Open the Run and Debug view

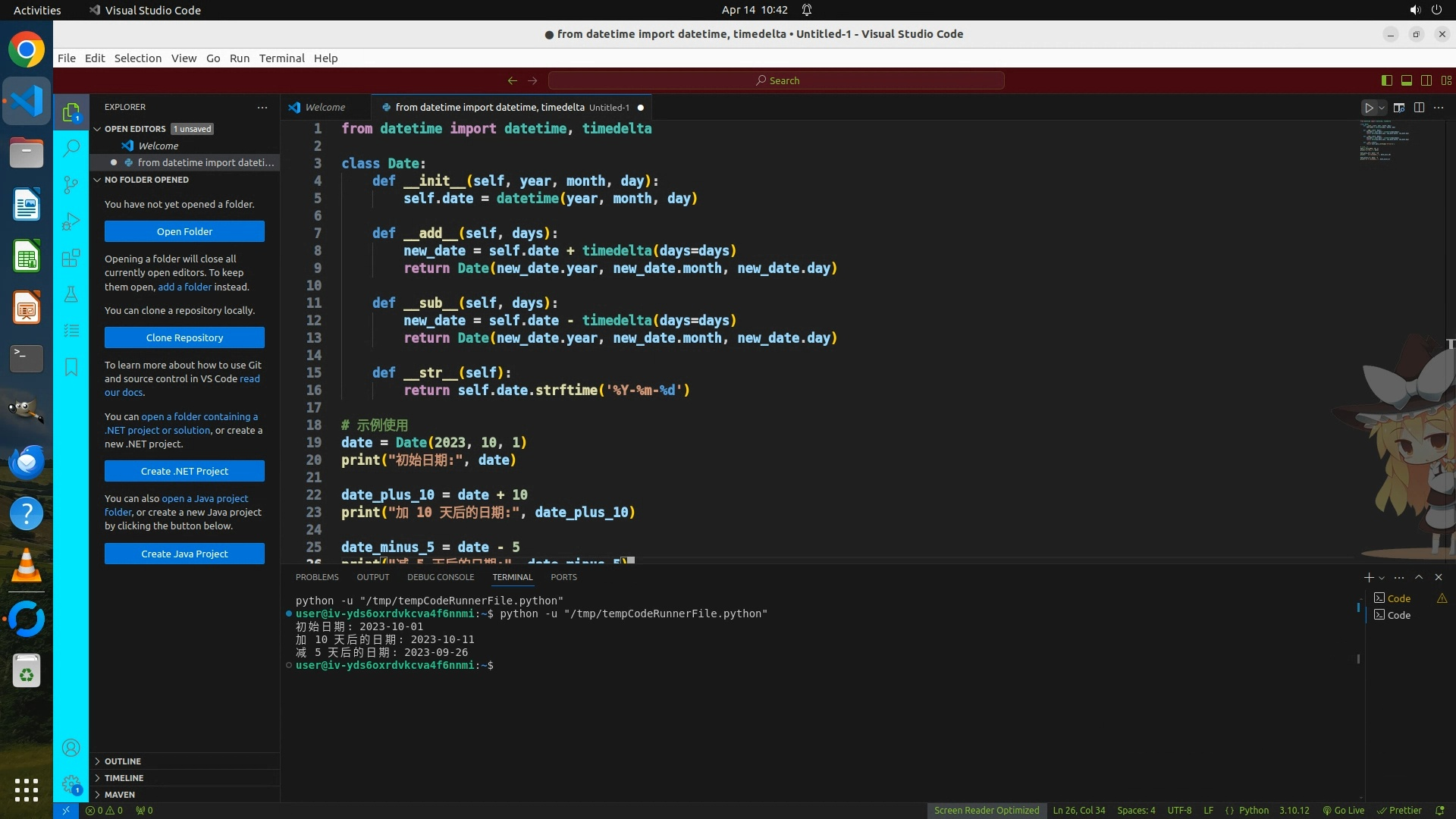click(71, 221)
